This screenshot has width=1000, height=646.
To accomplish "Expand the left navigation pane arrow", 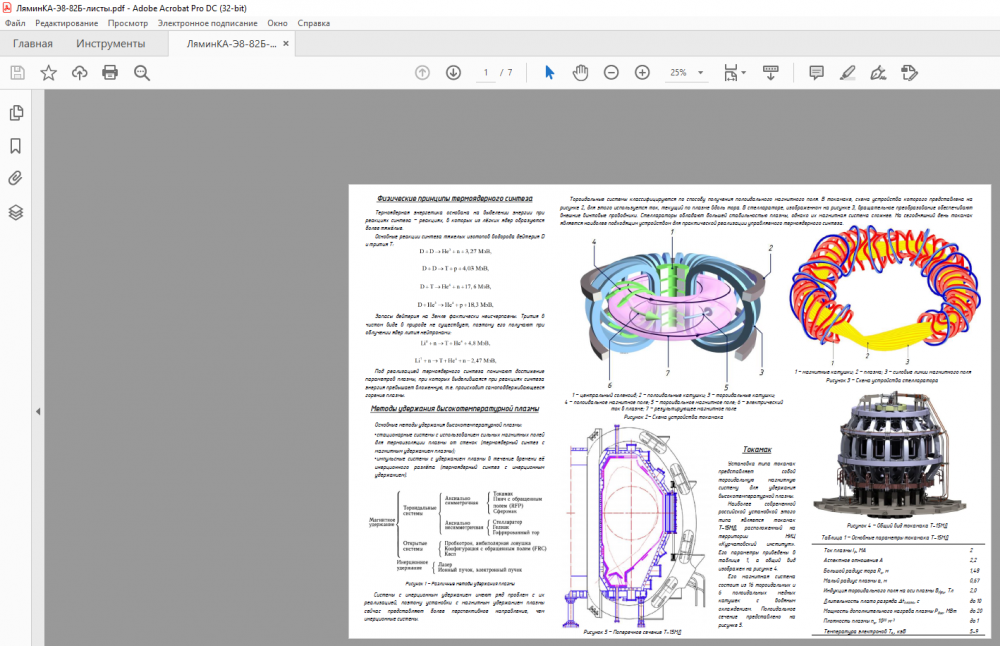I will pos(37,411).
